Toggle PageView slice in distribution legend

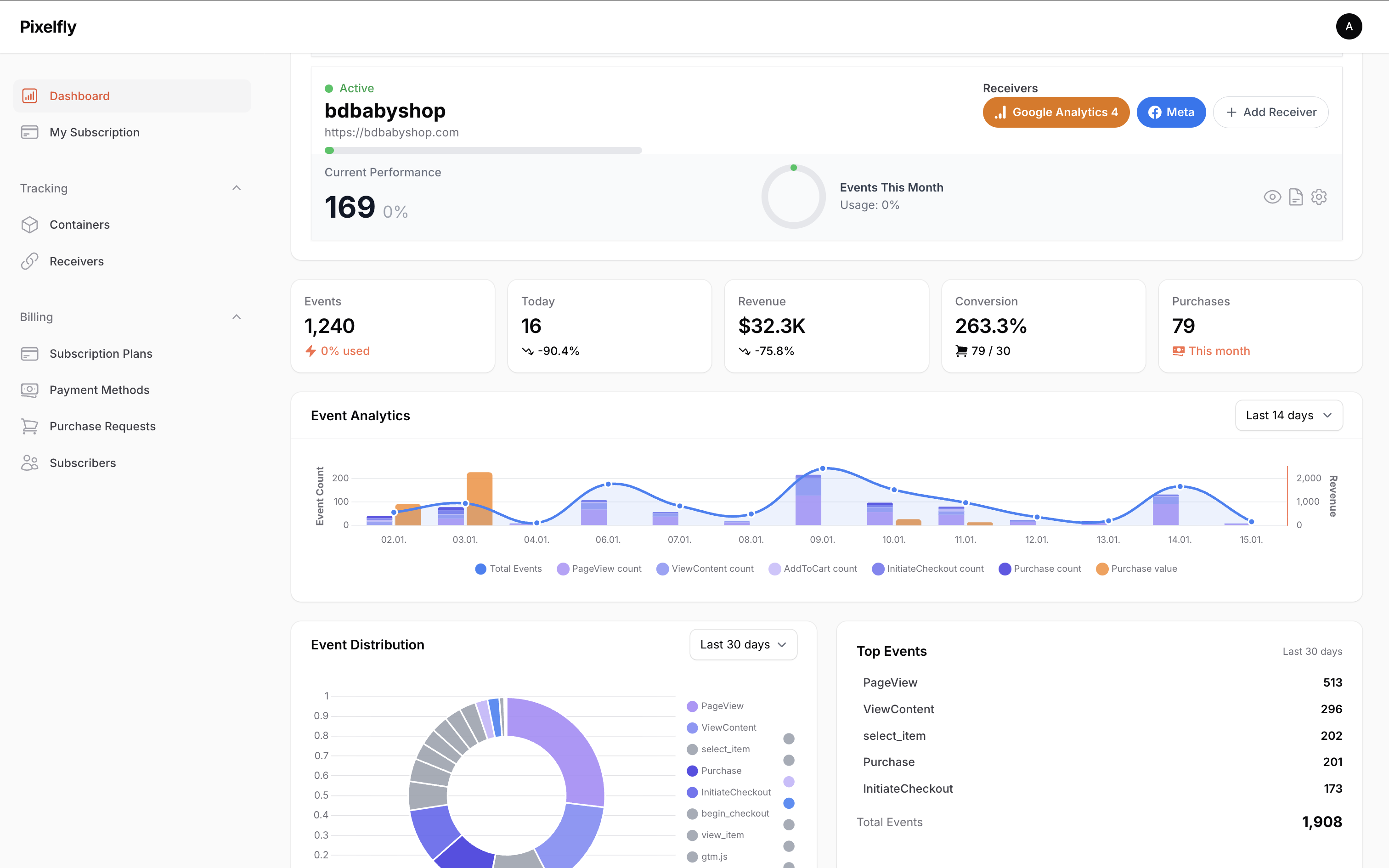click(715, 706)
